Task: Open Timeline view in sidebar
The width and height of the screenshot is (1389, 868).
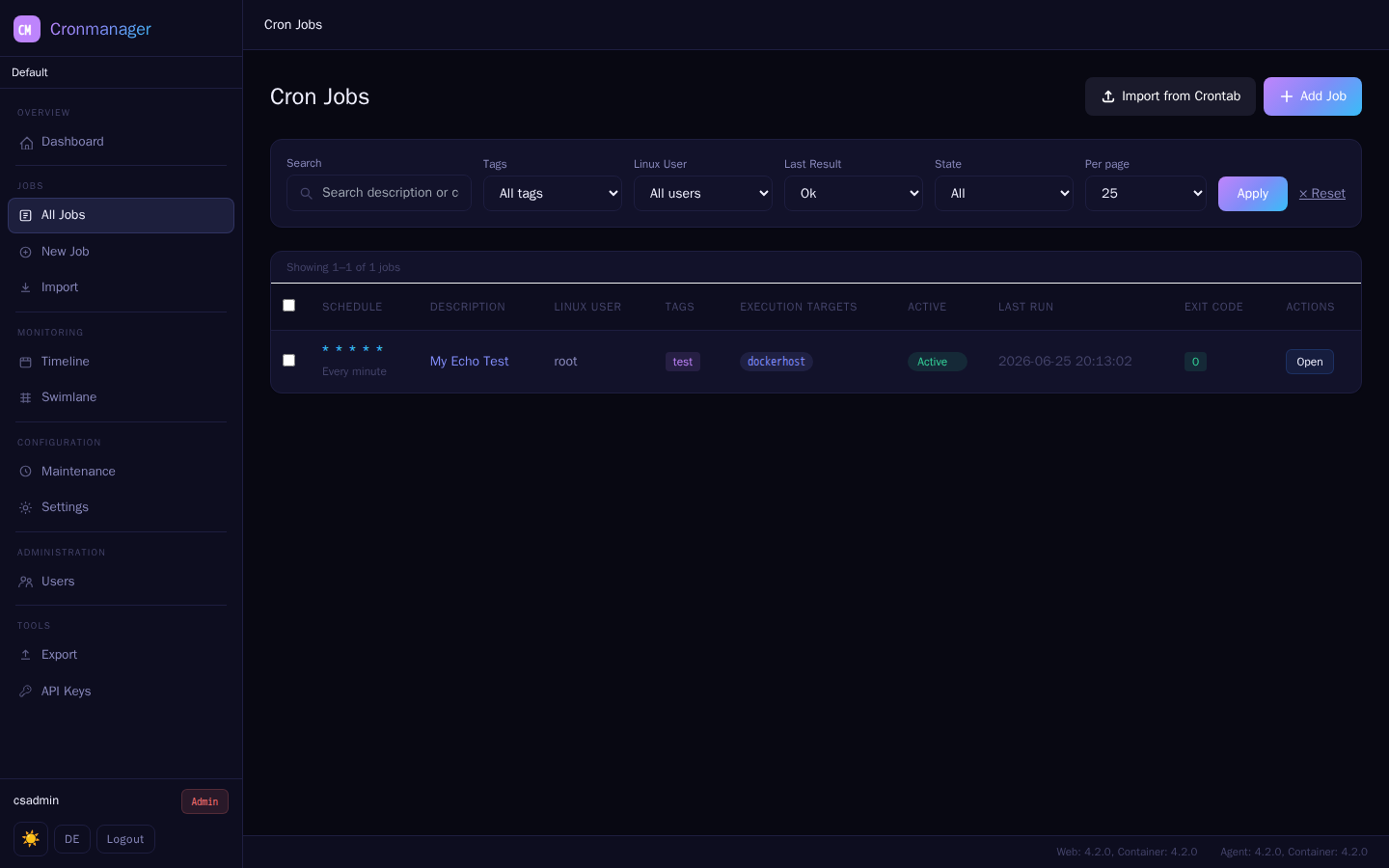Action: 121,362
